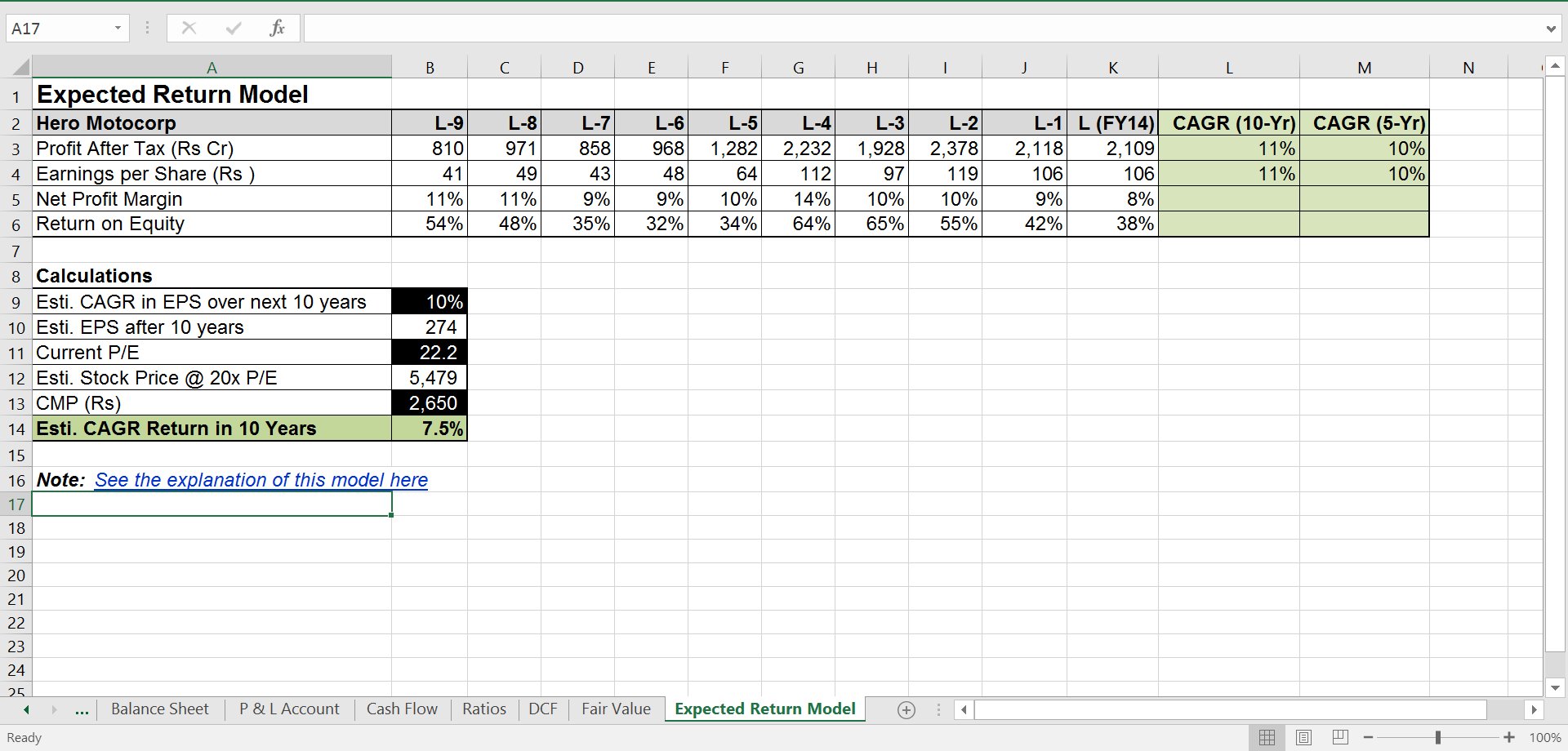Select the 'Return on Equity' cell
Image resolution: width=1568 pixels, height=751 pixels.
click(x=212, y=224)
